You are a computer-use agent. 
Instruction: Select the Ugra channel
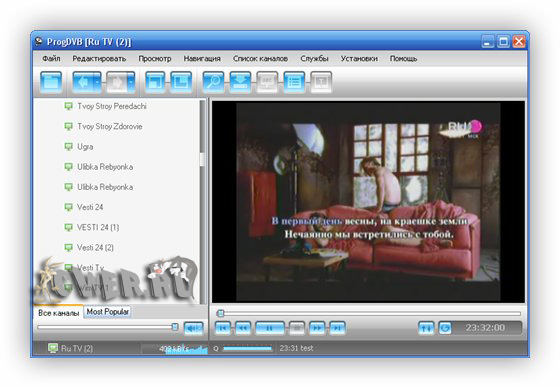tap(85, 147)
